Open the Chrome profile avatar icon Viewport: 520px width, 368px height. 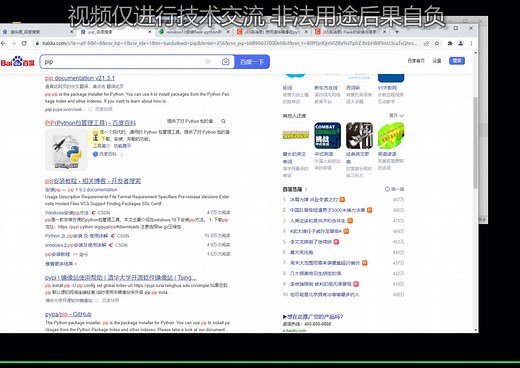pos(461,43)
